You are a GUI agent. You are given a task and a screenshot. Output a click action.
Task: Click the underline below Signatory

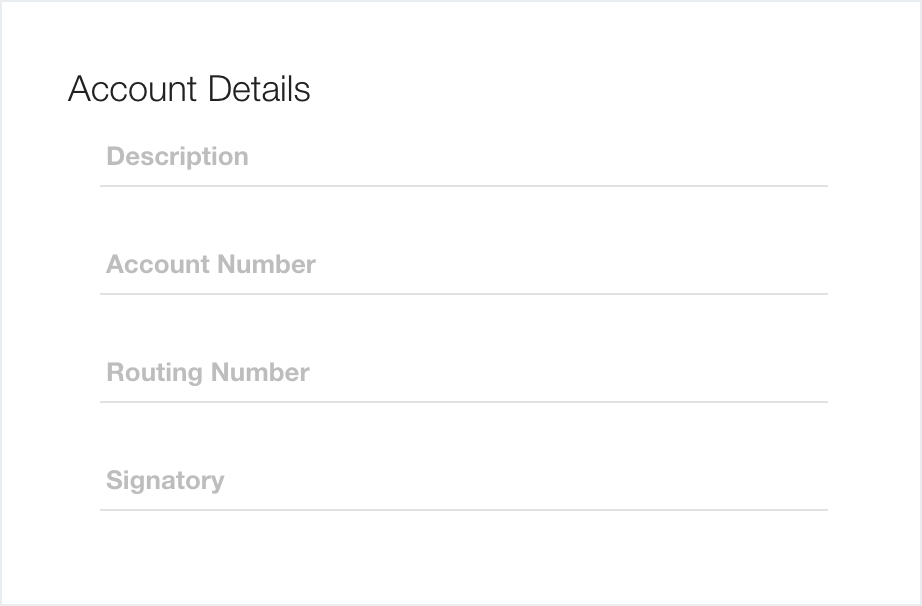pyautogui.click(x=464, y=510)
